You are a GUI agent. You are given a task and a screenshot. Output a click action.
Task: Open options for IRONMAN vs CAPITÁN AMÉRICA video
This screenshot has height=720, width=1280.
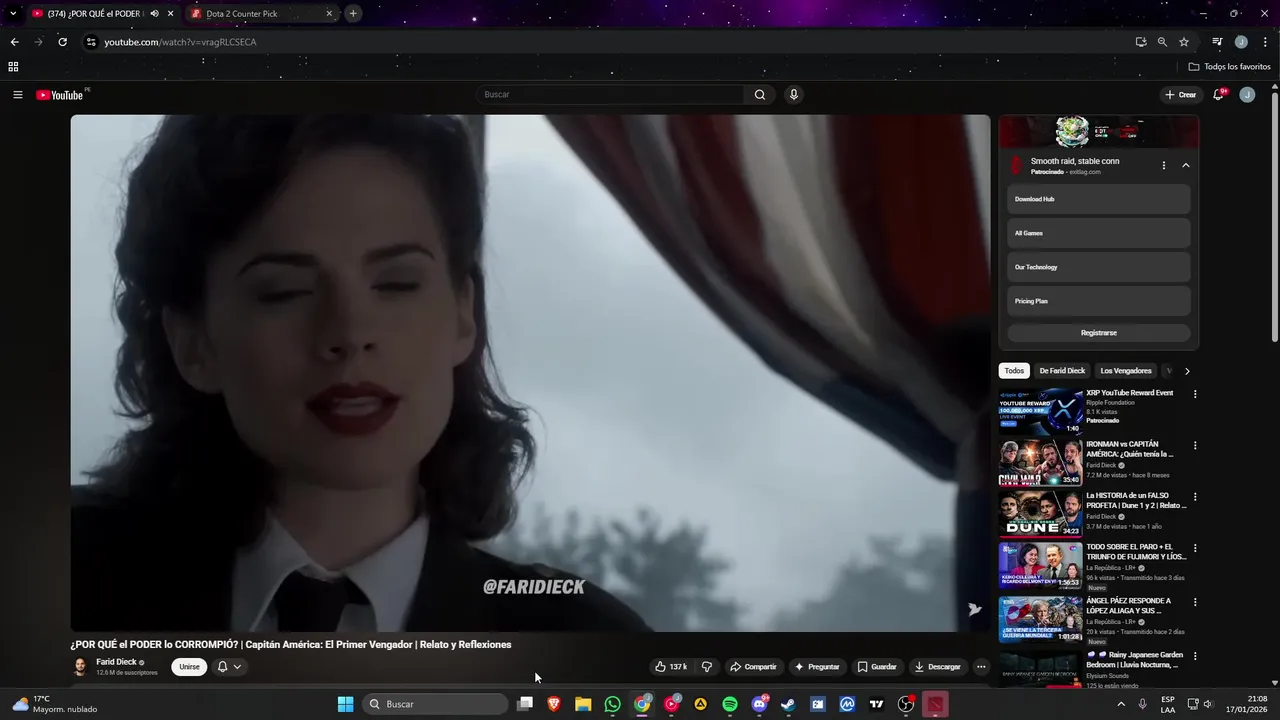[1195, 445]
